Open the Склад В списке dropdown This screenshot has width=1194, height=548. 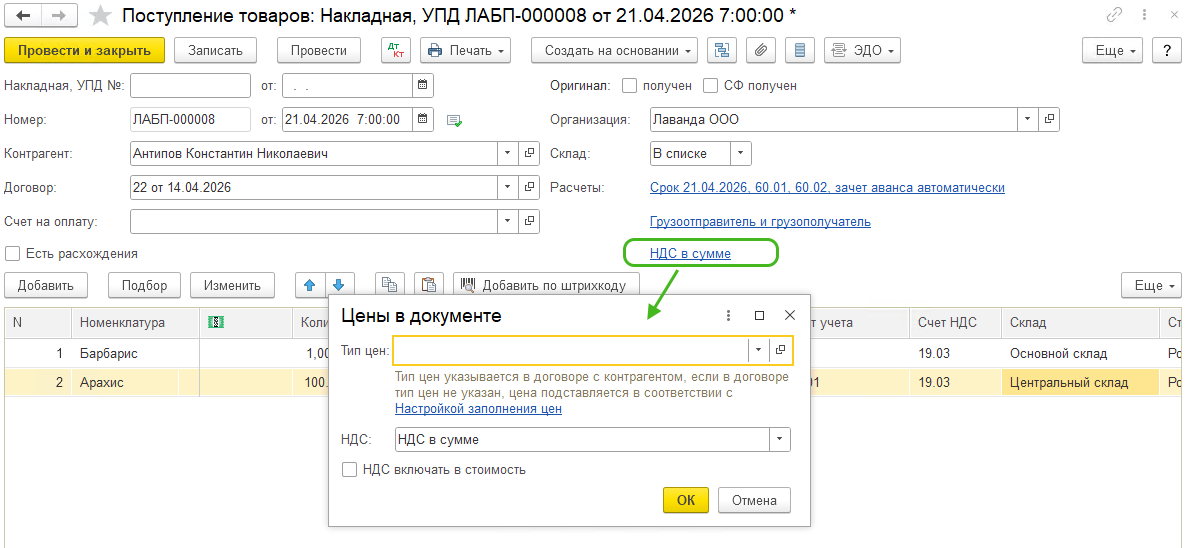coord(741,154)
